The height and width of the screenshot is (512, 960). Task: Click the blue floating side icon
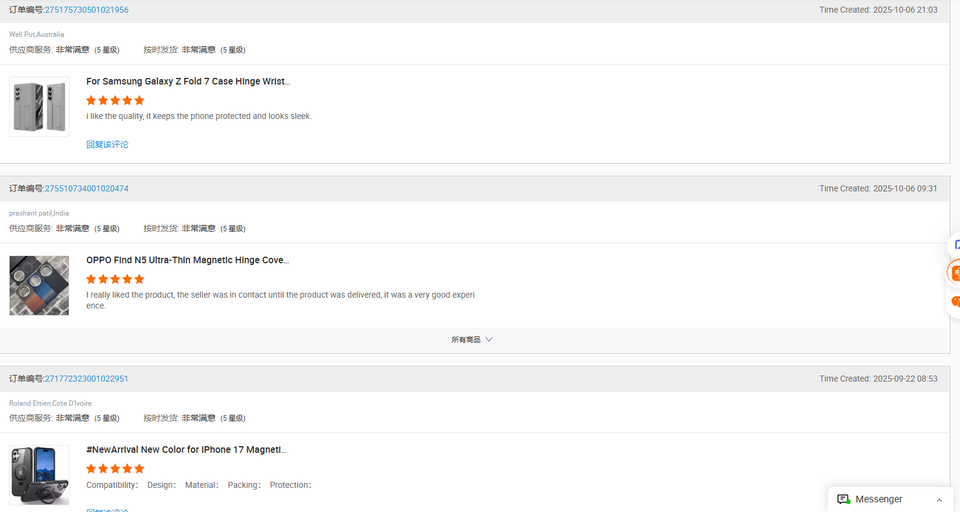[956, 244]
